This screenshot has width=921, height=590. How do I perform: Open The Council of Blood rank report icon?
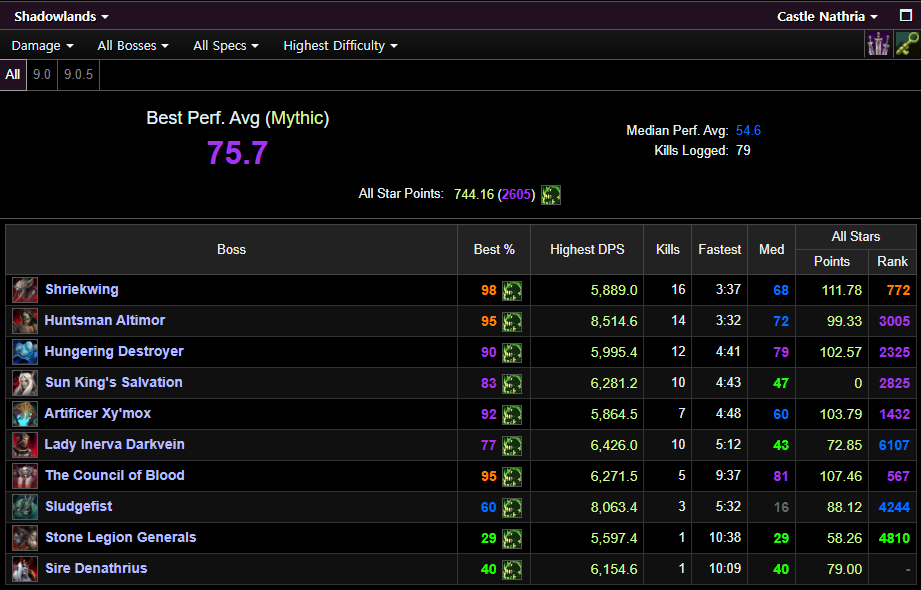512,477
